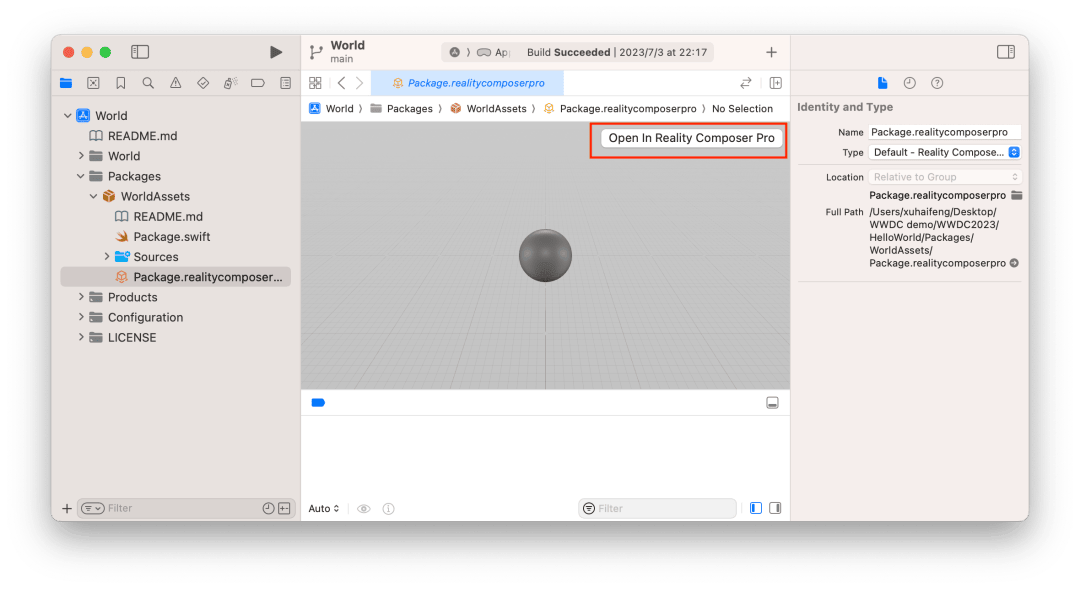Edit the Name field in inspector

(x=944, y=132)
